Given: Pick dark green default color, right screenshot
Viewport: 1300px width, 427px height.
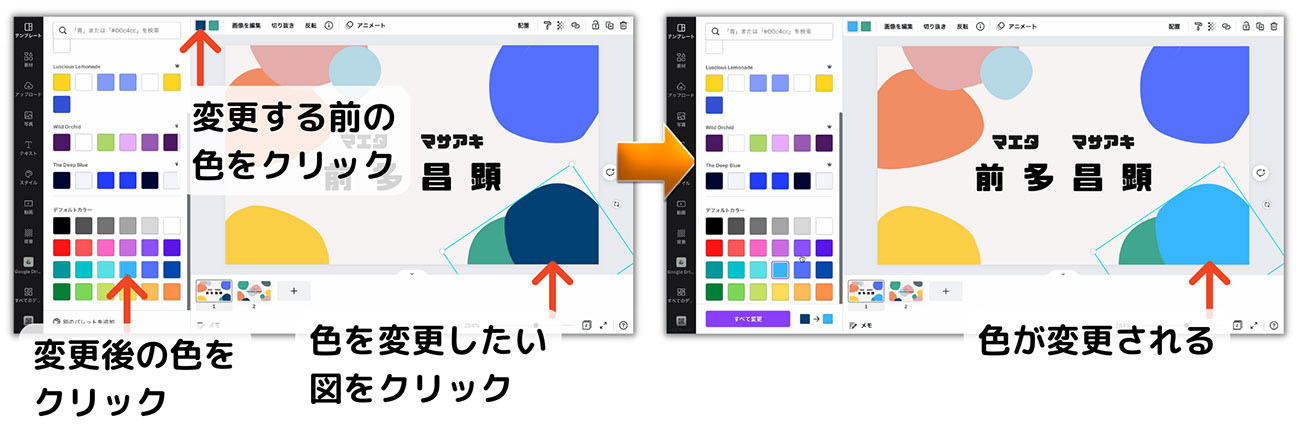Looking at the screenshot, I should [714, 291].
